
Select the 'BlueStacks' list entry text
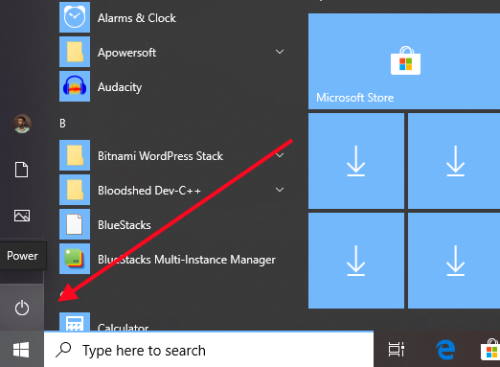(x=124, y=225)
